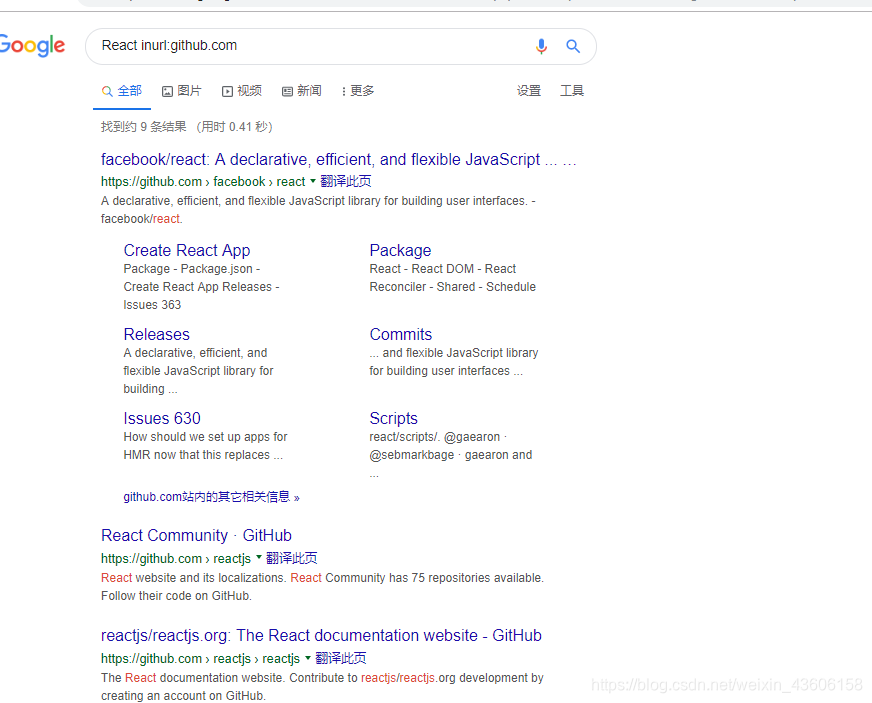
Task: Open the facebook/react result title
Action: pos(338,160)
